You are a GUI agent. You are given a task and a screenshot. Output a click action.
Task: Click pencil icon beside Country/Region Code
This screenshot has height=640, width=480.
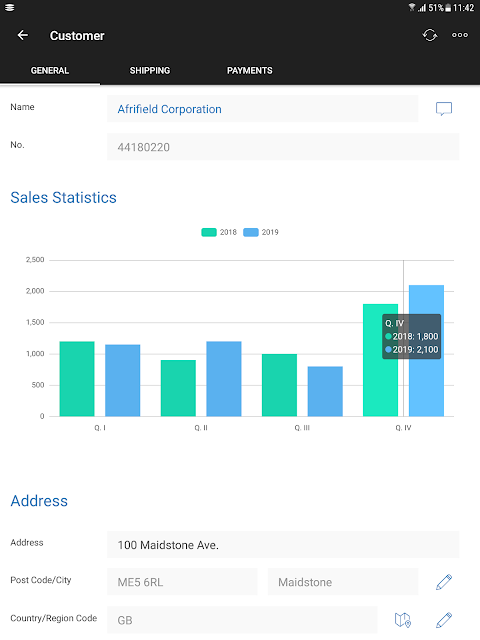[444, 620]
